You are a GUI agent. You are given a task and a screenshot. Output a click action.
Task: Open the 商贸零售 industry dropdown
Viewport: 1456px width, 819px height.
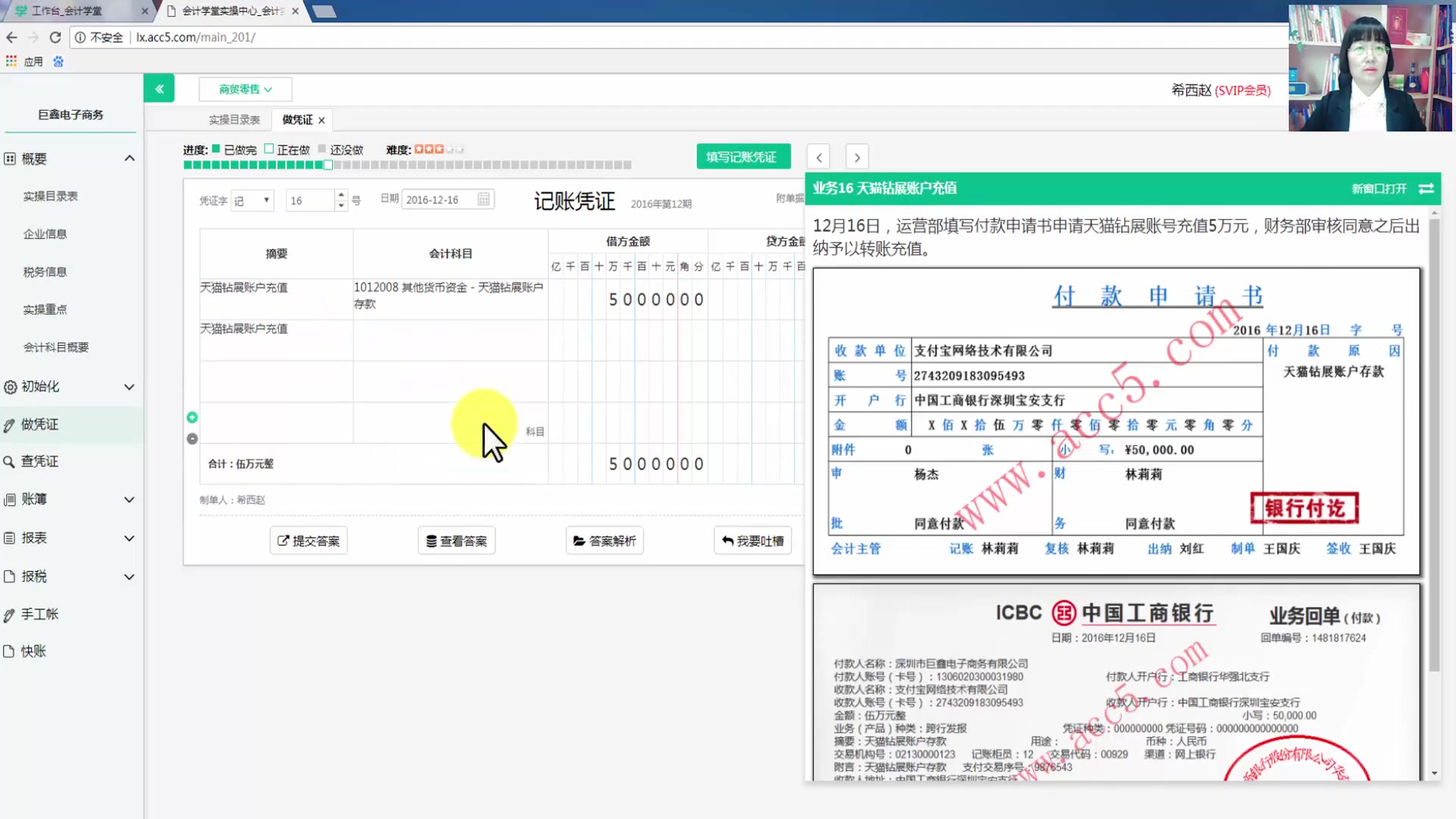click(244, 89)
